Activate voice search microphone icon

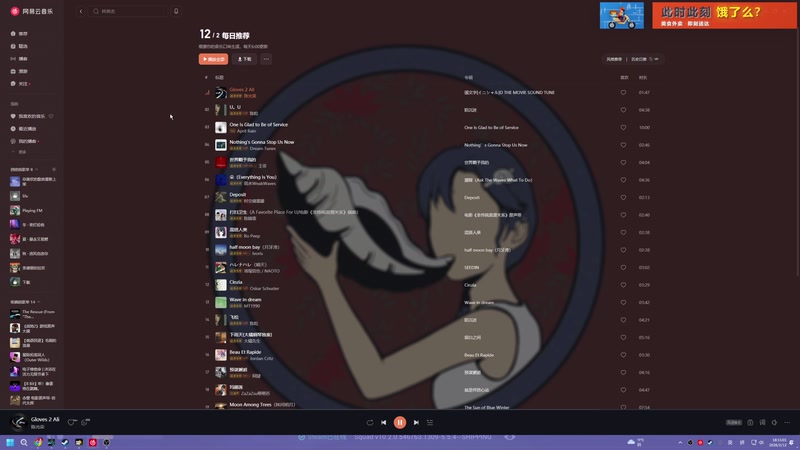176,11
